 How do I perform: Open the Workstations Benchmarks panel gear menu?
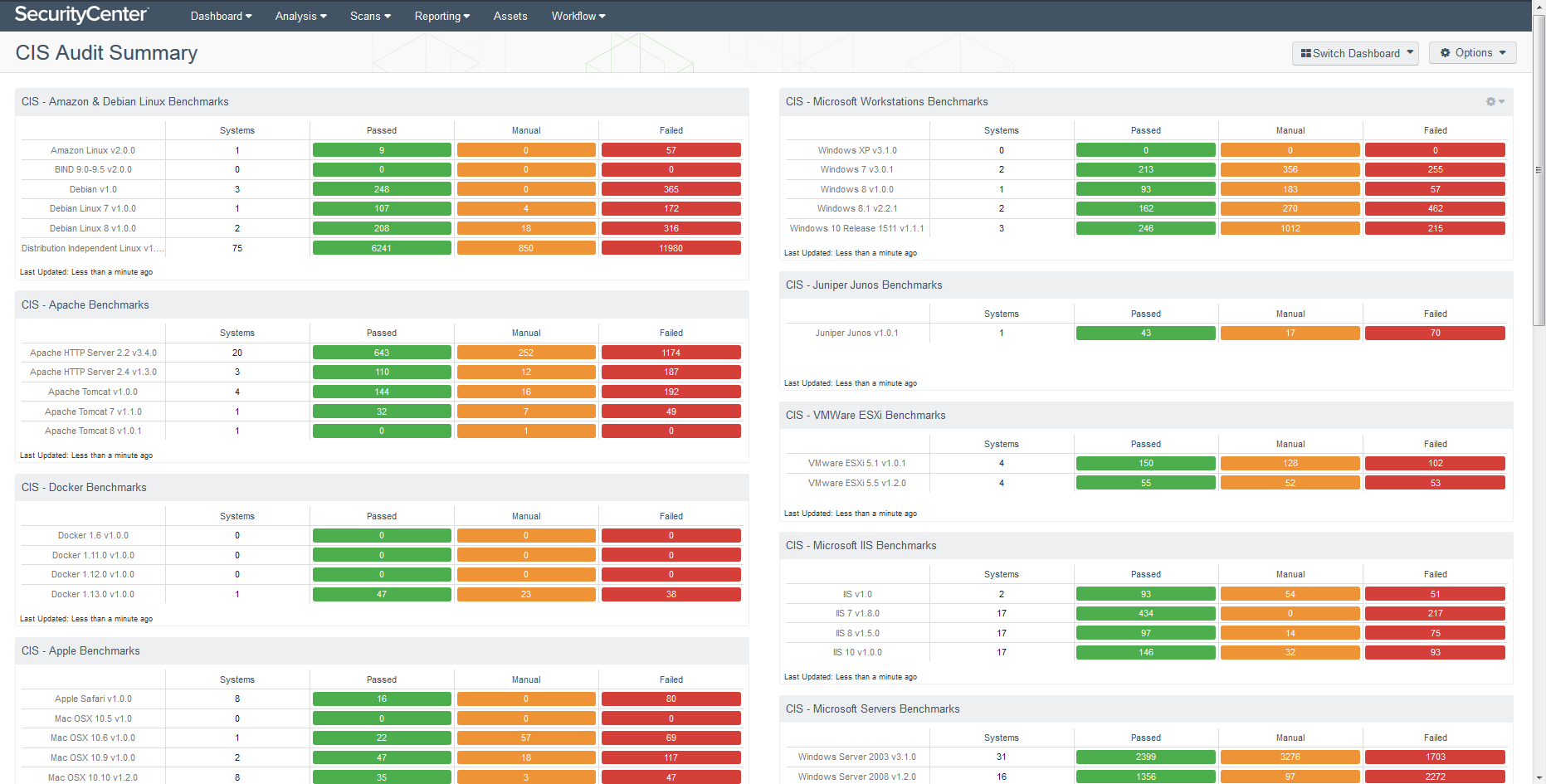tap(1495, 101)
